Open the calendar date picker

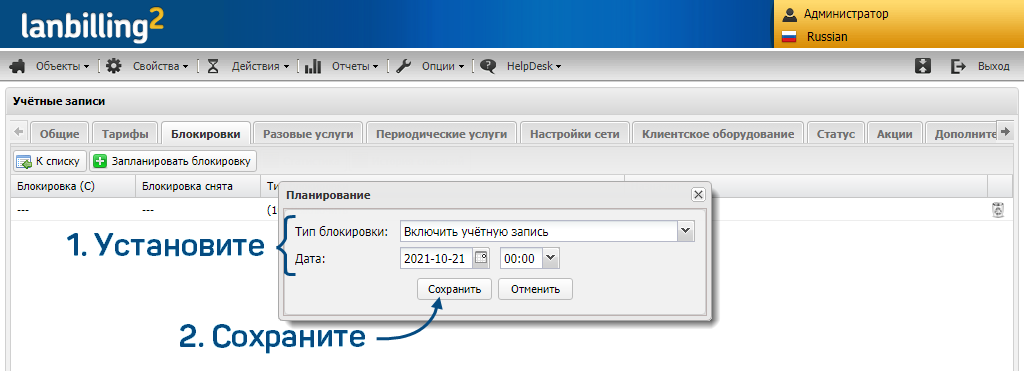[481, 258]
